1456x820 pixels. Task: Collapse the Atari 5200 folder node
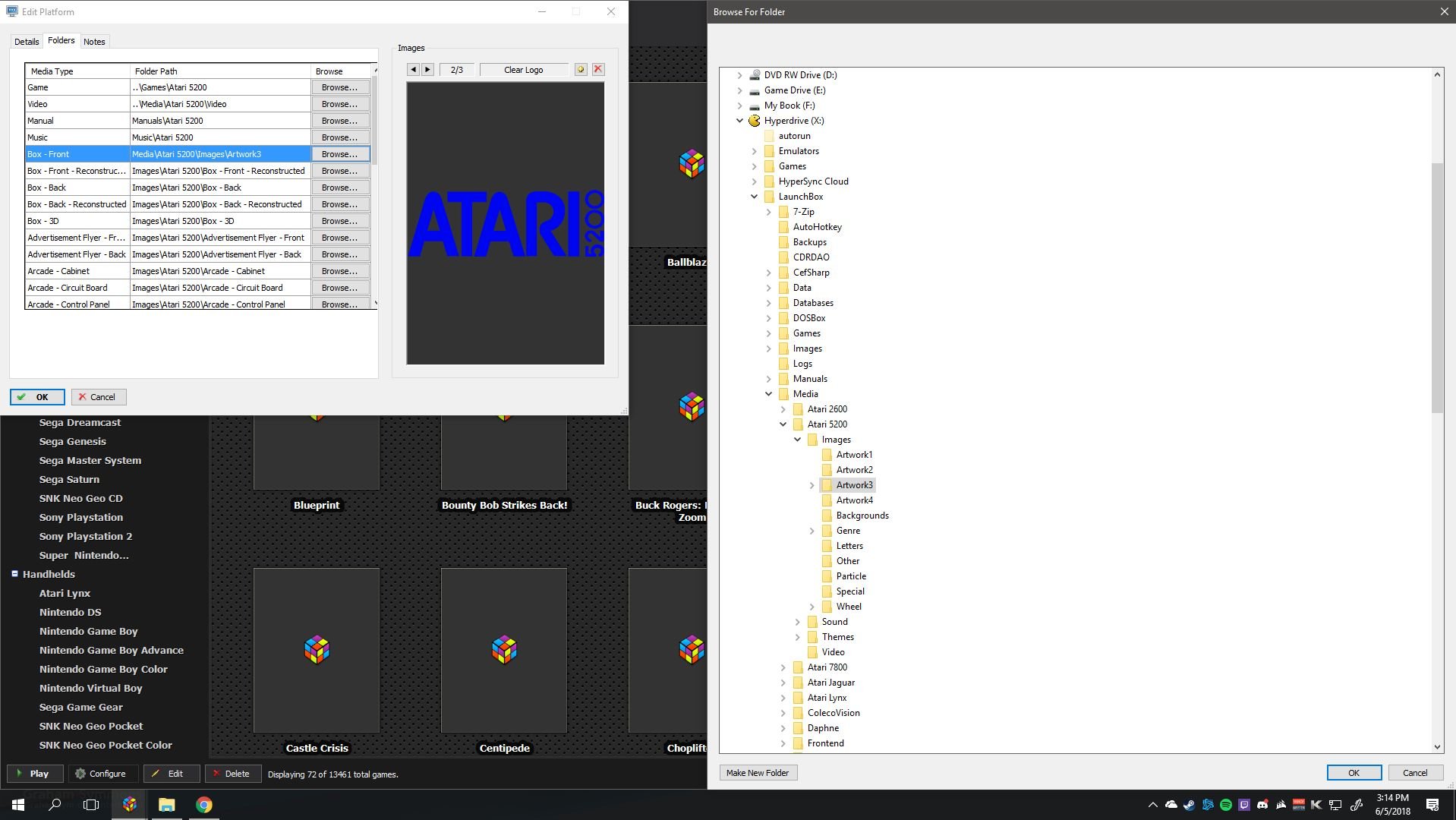click(783, 424)
